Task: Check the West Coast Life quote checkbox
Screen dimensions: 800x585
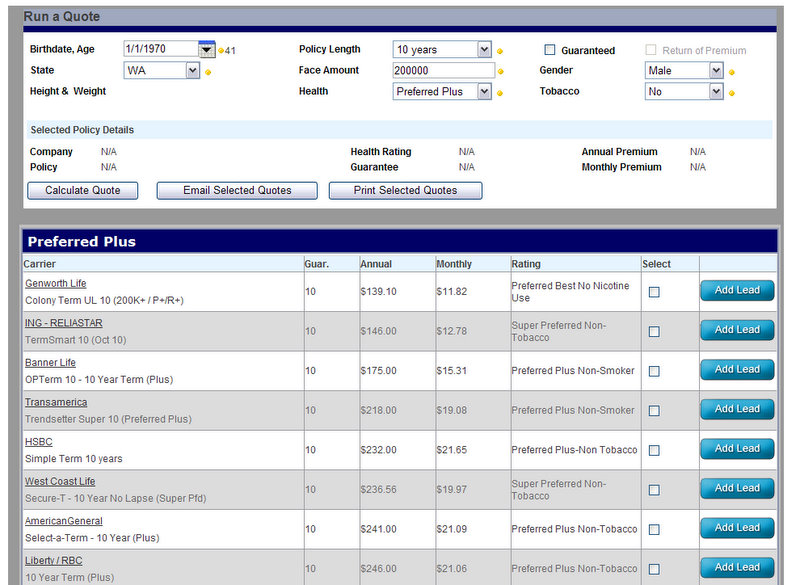Action: click(x=654, y=490)
